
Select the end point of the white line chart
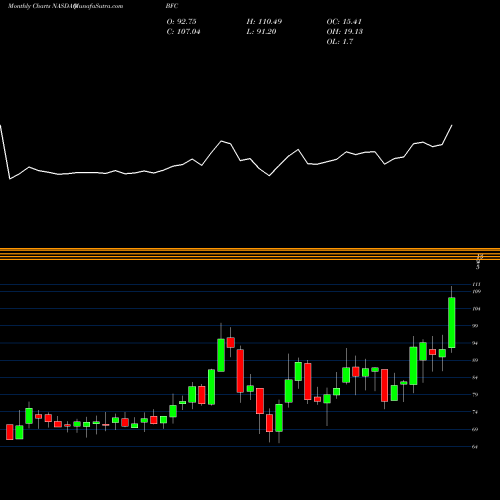tap(452, 125)
